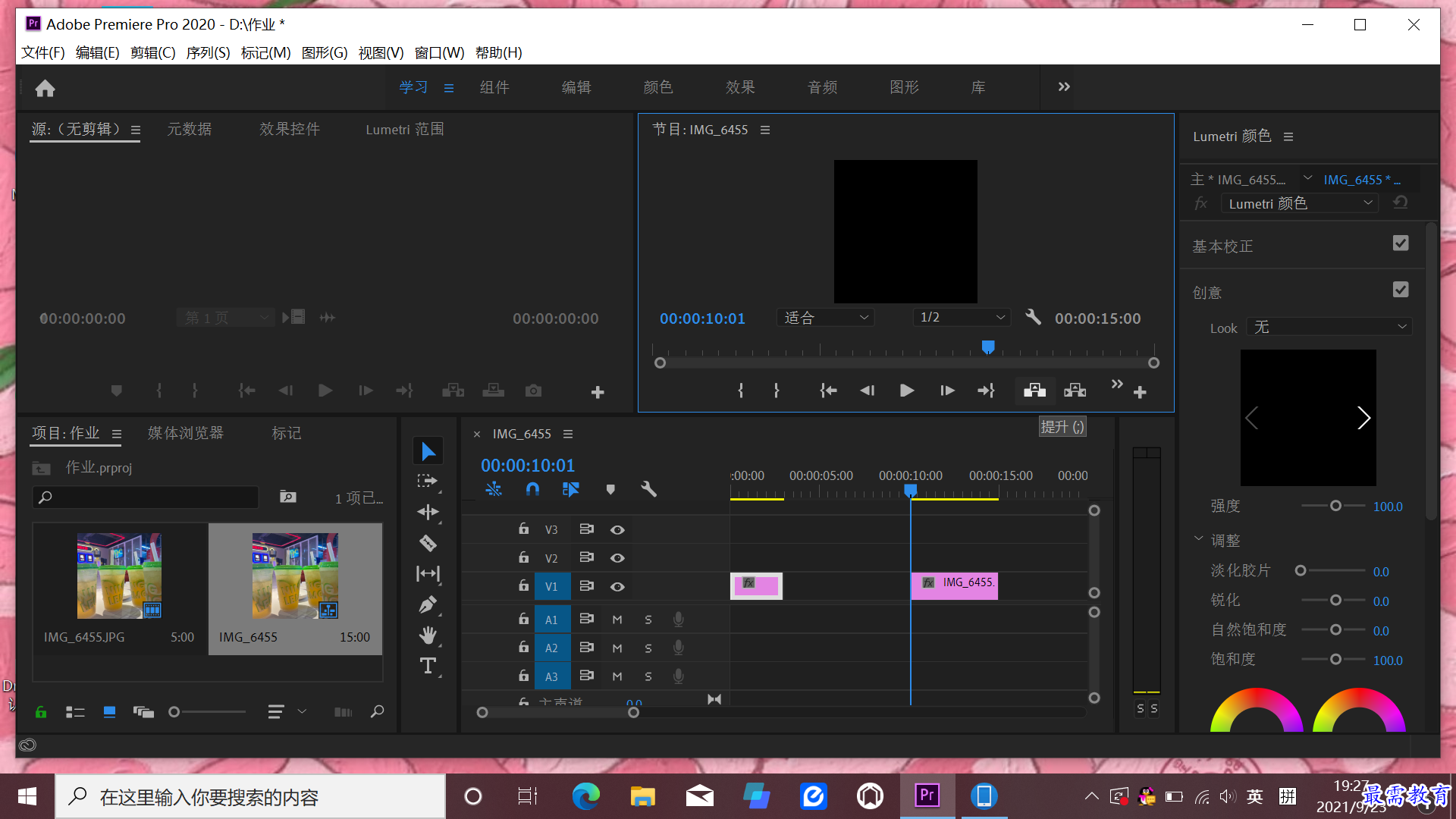Toggle Creative section checkbox
1456x819 pixels.
[x=1401, y=290]
